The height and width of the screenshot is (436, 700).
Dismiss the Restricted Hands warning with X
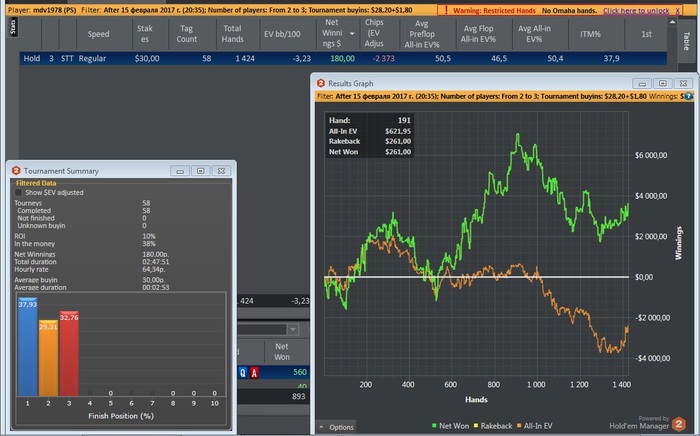677,10
